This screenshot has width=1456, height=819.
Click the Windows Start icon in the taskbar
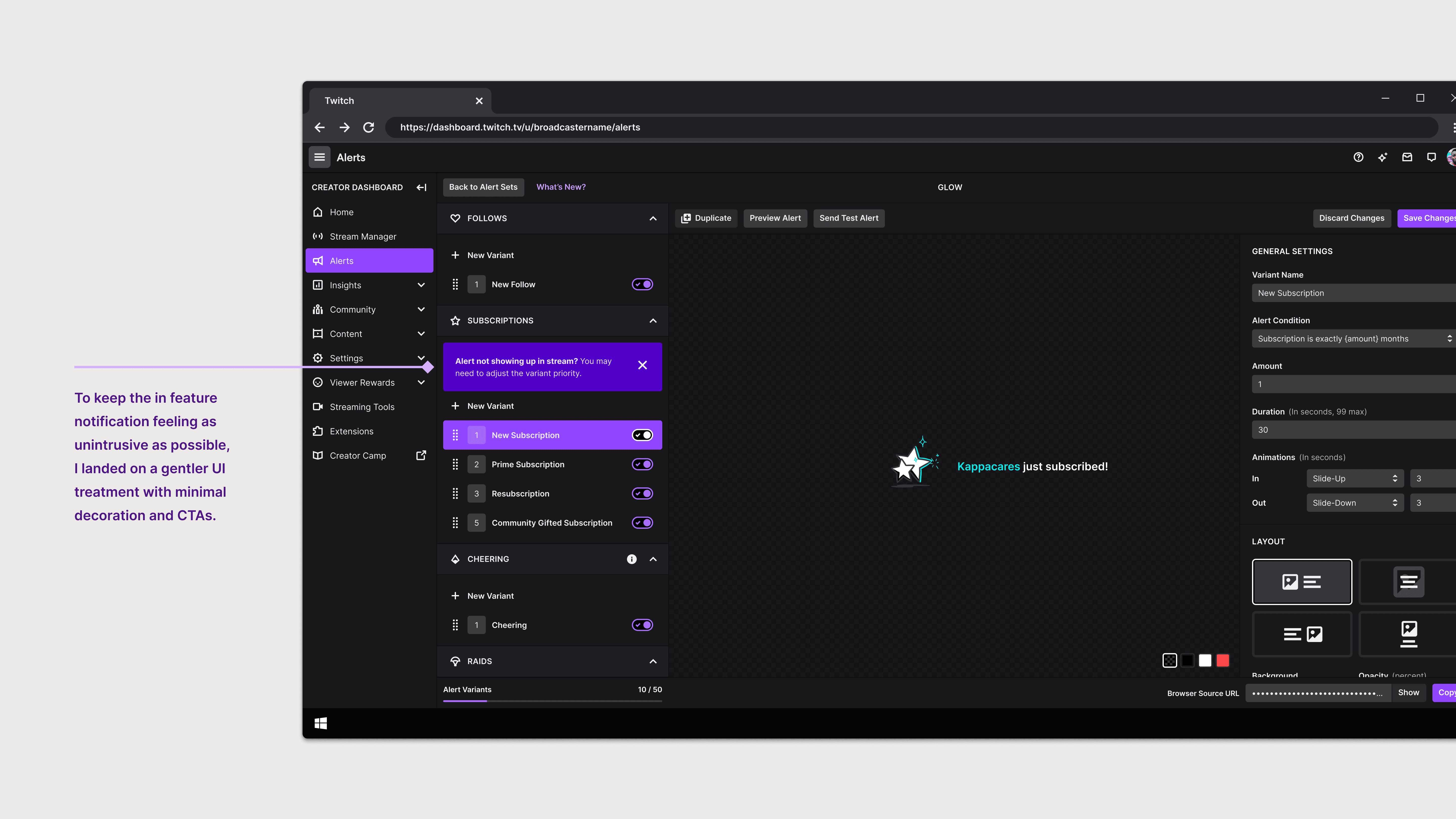point(321,723)
